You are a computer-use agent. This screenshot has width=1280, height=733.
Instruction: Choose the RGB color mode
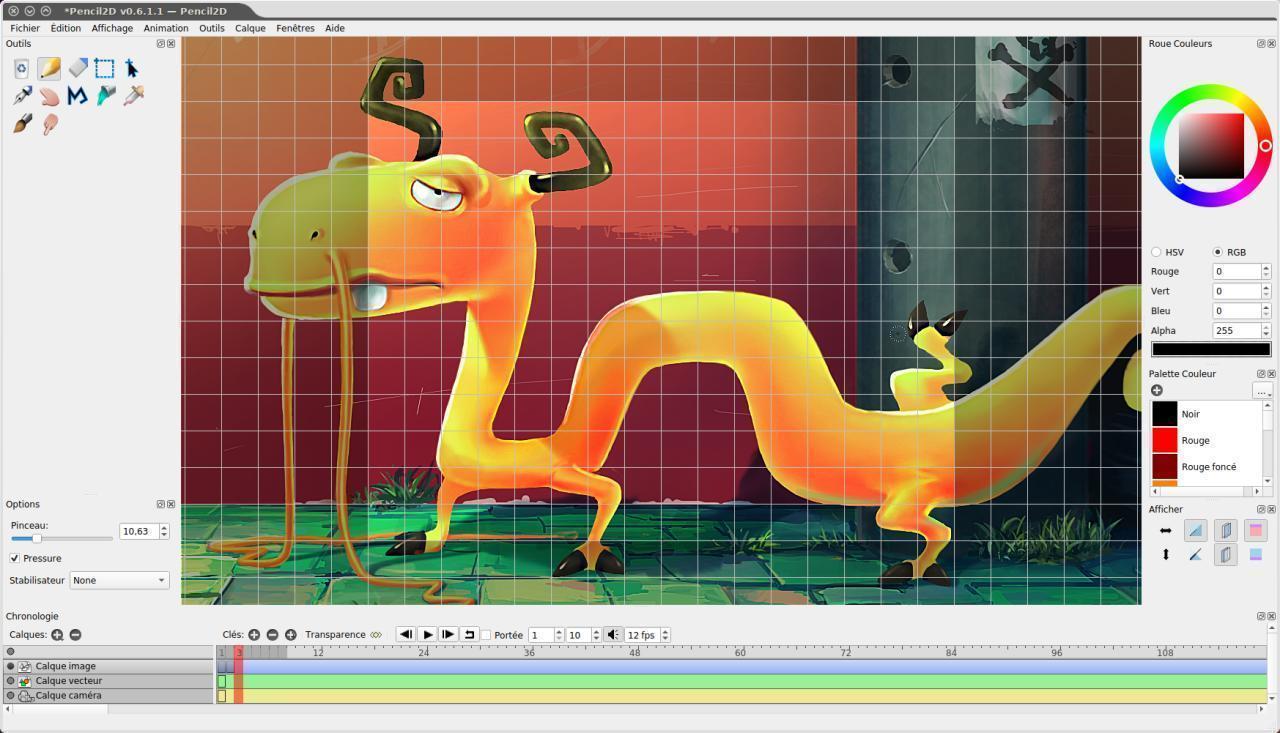pos(1217,252)
